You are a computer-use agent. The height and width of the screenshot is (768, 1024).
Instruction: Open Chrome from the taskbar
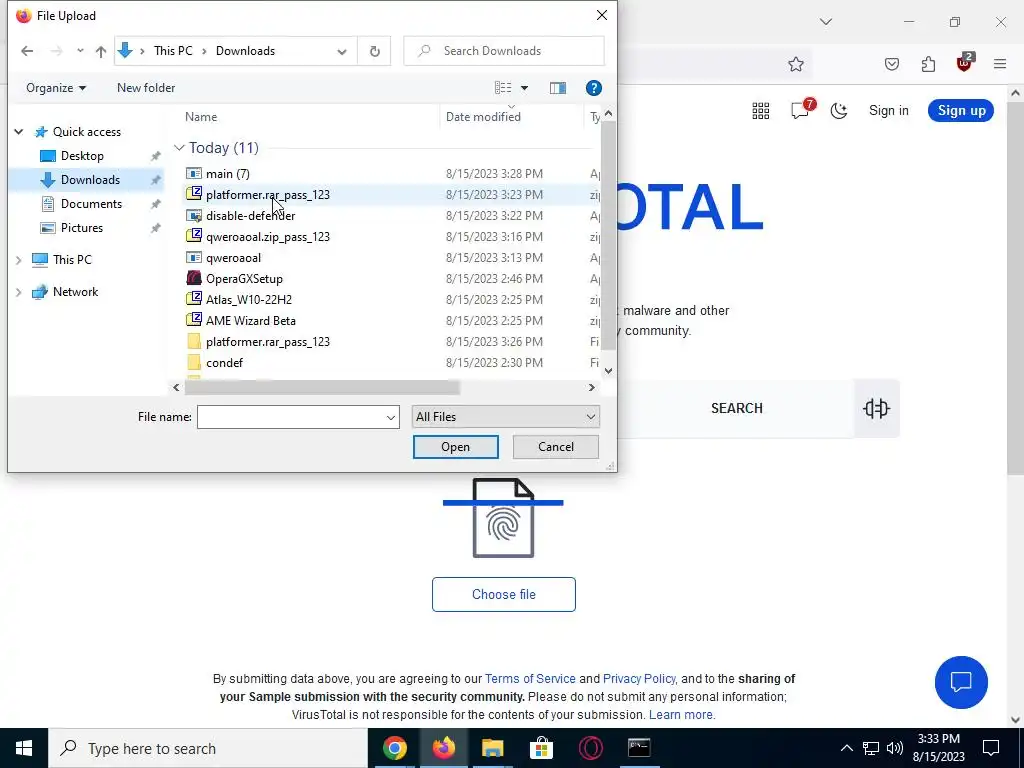394,748
